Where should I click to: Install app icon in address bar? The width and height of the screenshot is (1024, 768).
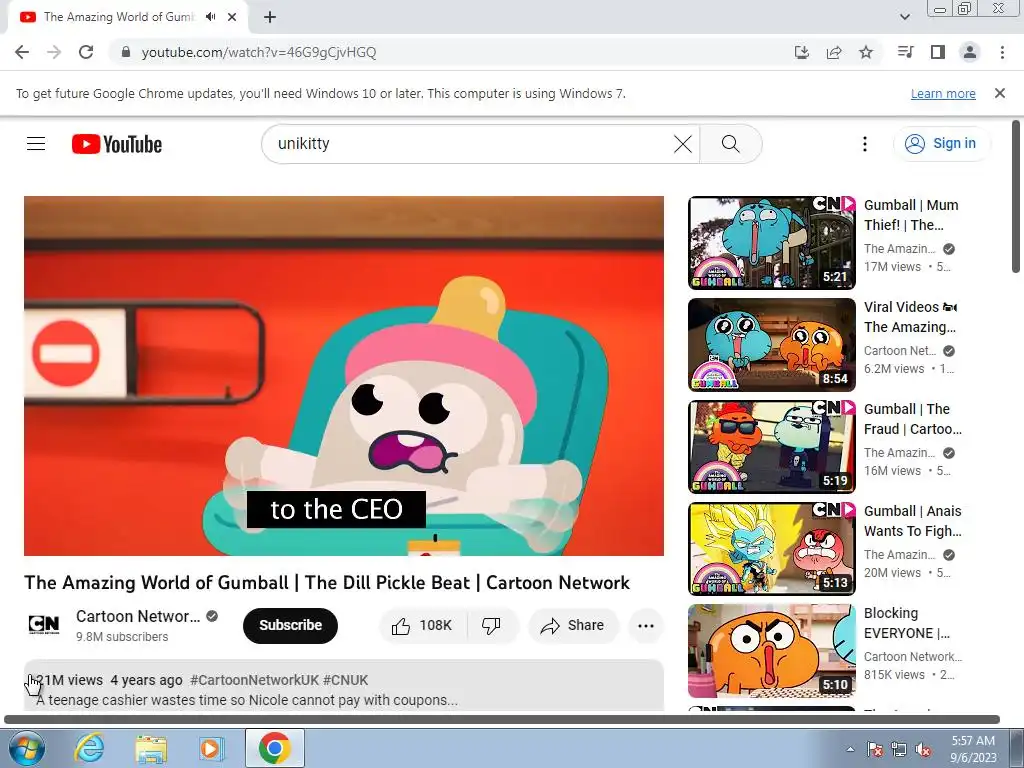pyautogui.click(x=801, y=52)
